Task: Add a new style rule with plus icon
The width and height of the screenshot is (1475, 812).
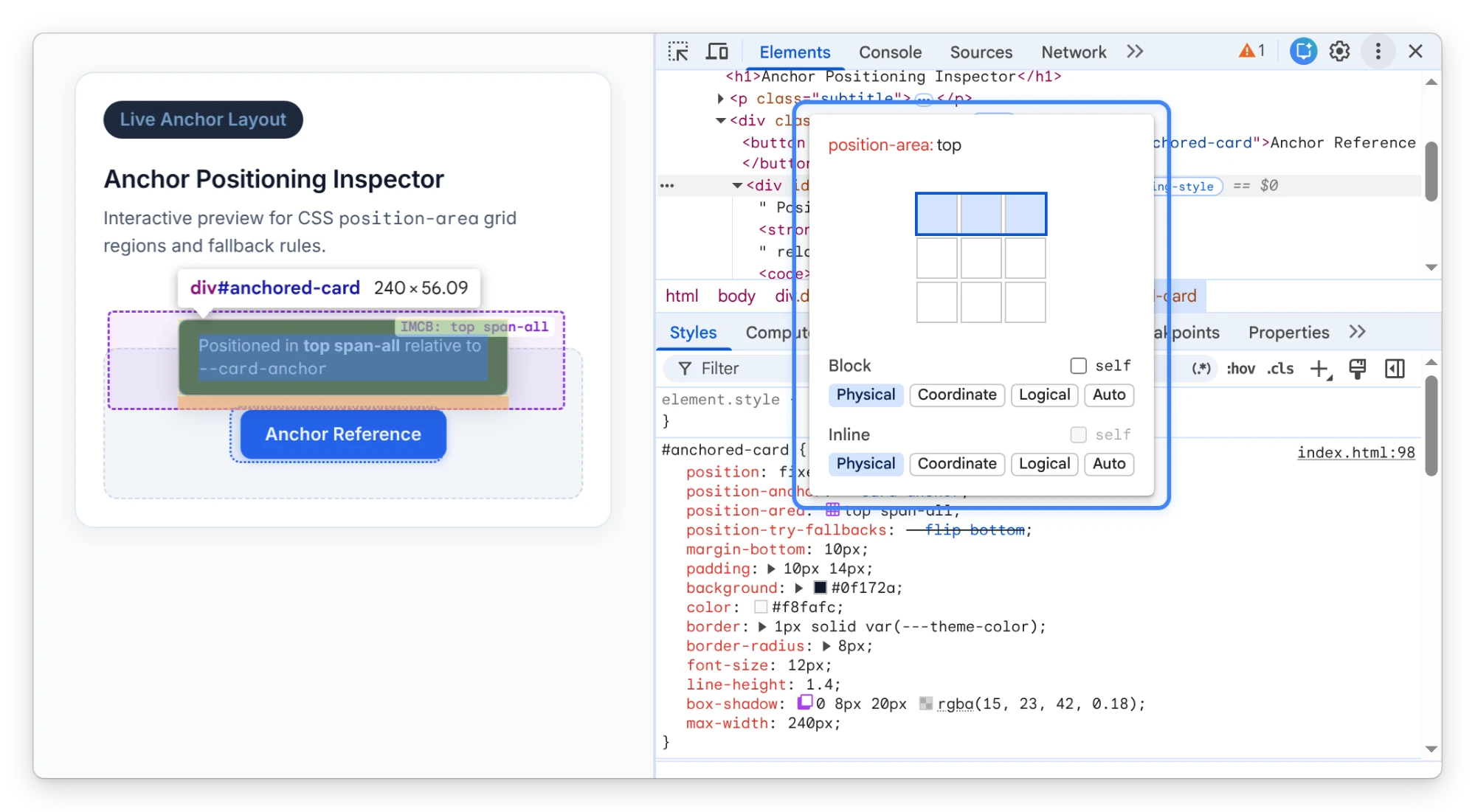Action: [x=1319, y=369]
